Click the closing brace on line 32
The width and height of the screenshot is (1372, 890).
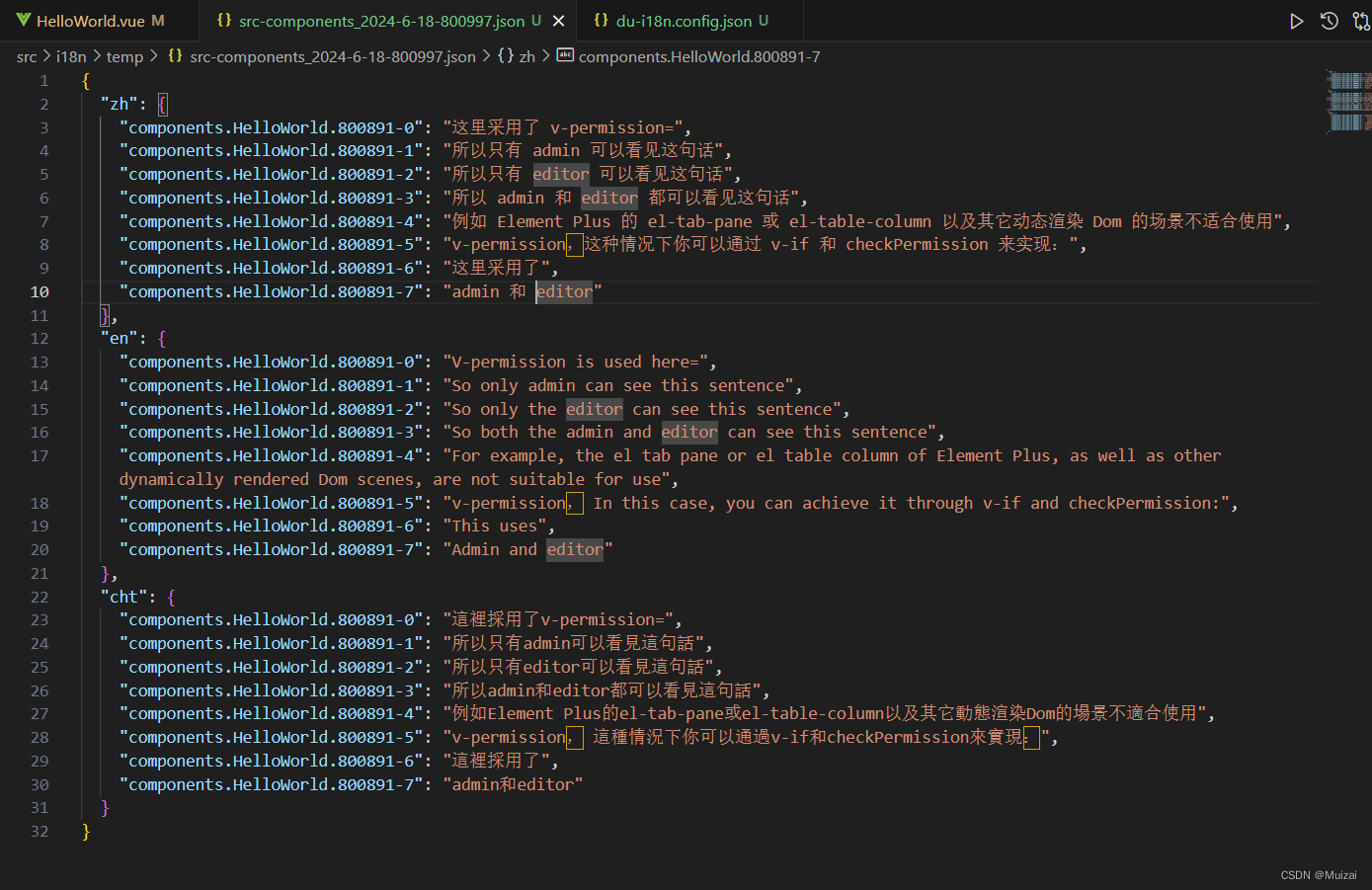(x=86, y=832)
